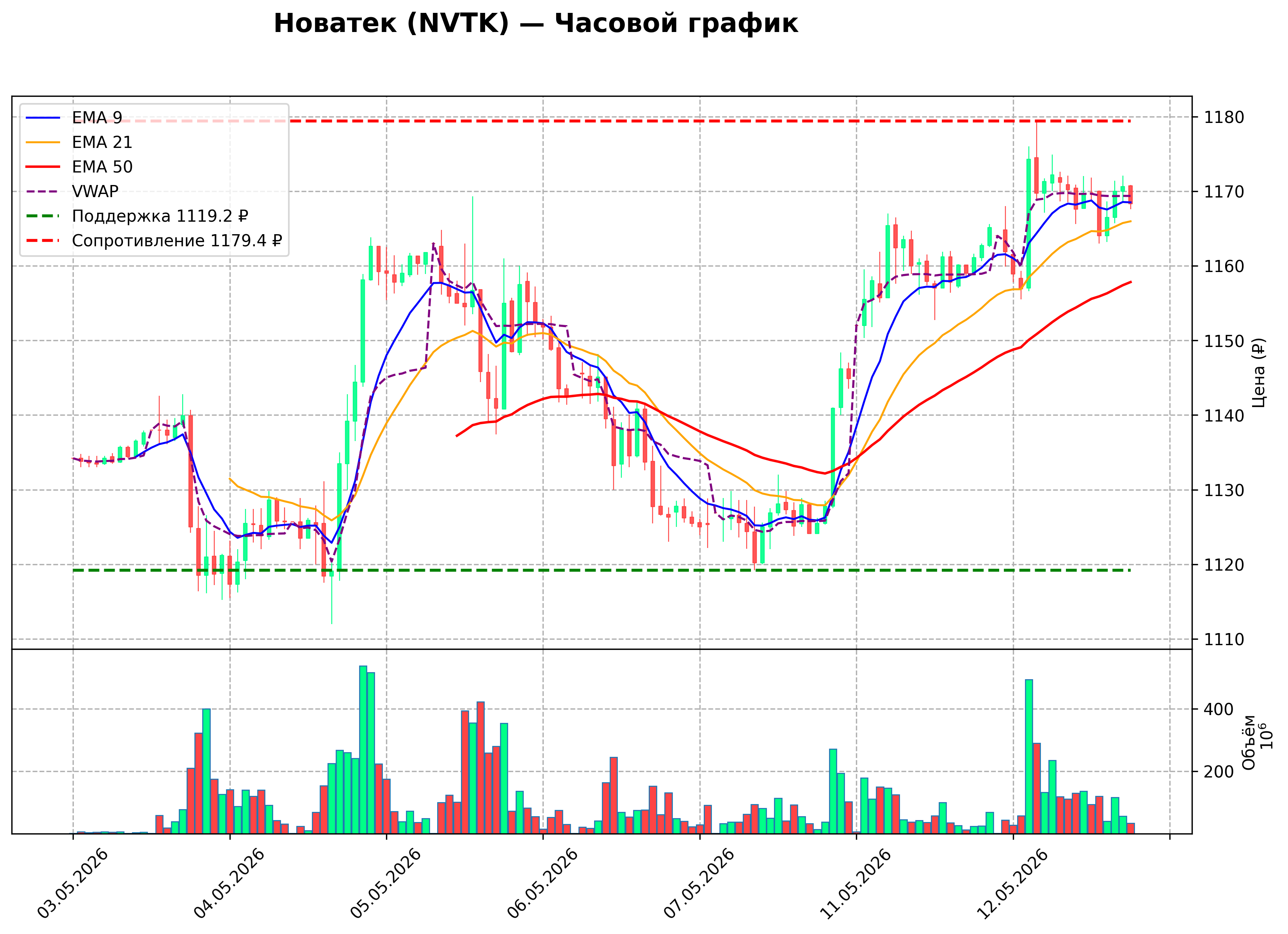Click the orange EMA 21 legend line sample
The image size is (1288, 934).
43,142
